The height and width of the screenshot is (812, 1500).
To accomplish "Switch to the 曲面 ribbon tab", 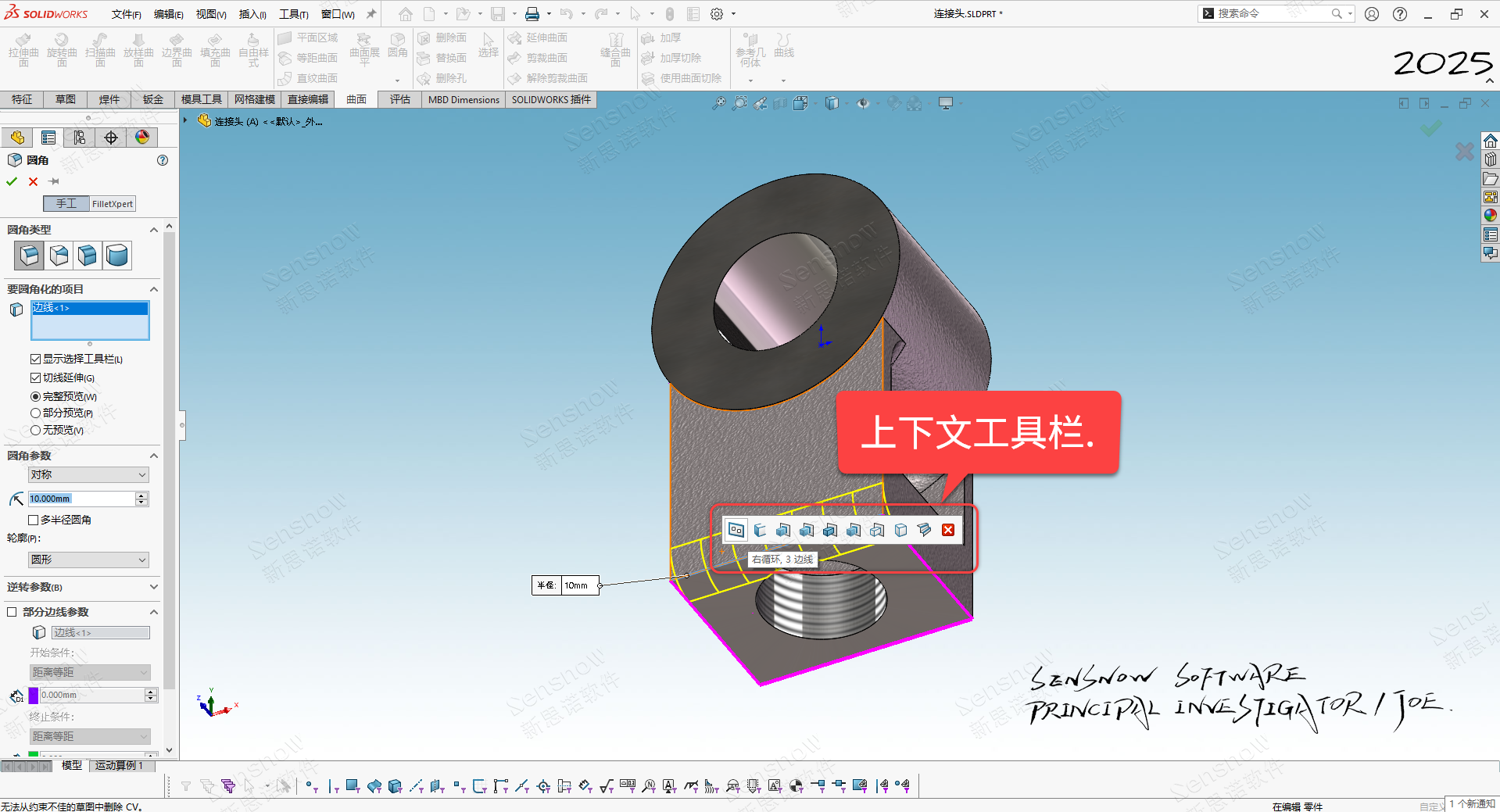I will coord(356,99).
